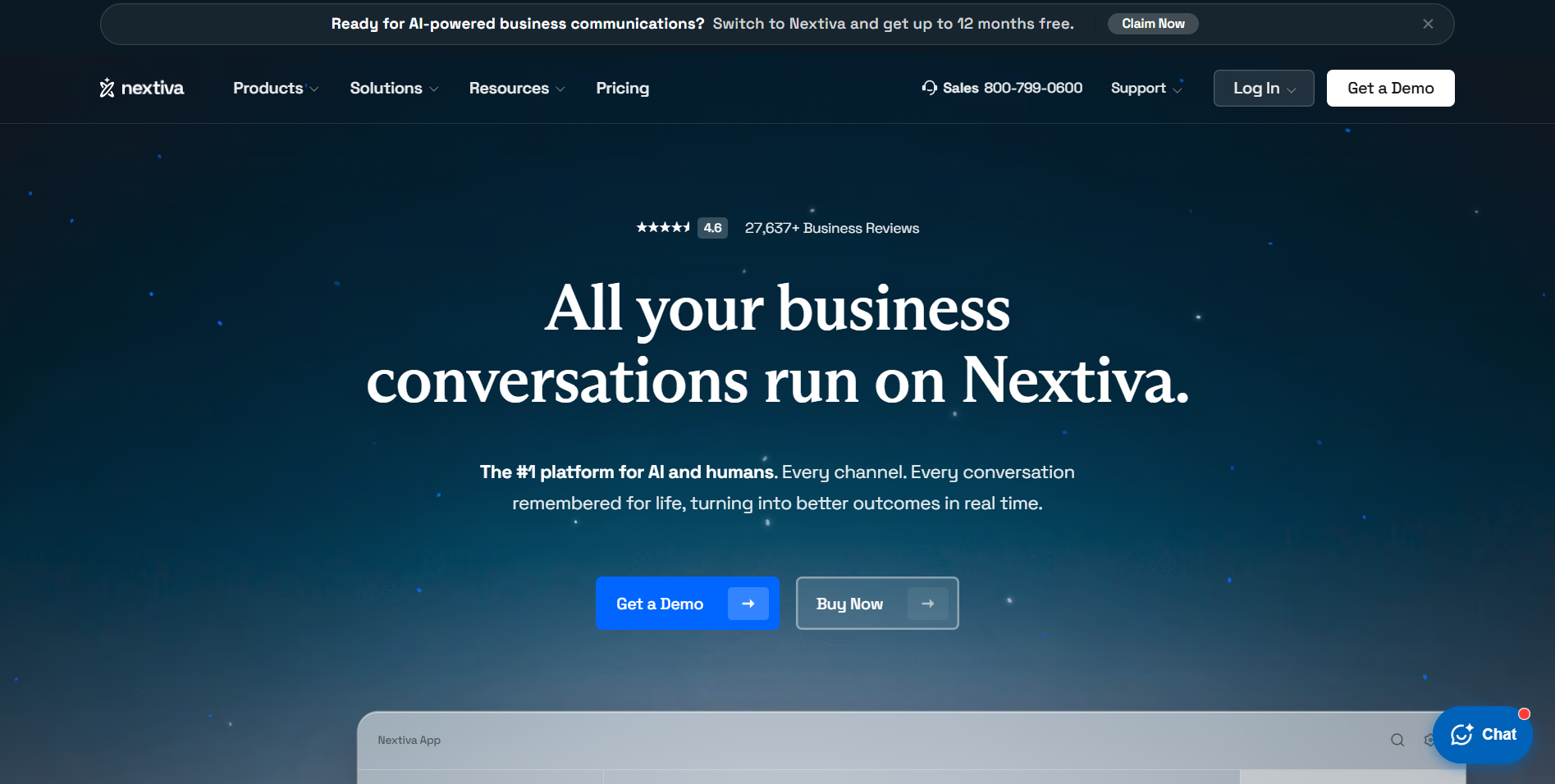Click the search icon in Nextiva App
The height and width of the screenshot is (784, 1555).
(x=1397, y=740)
